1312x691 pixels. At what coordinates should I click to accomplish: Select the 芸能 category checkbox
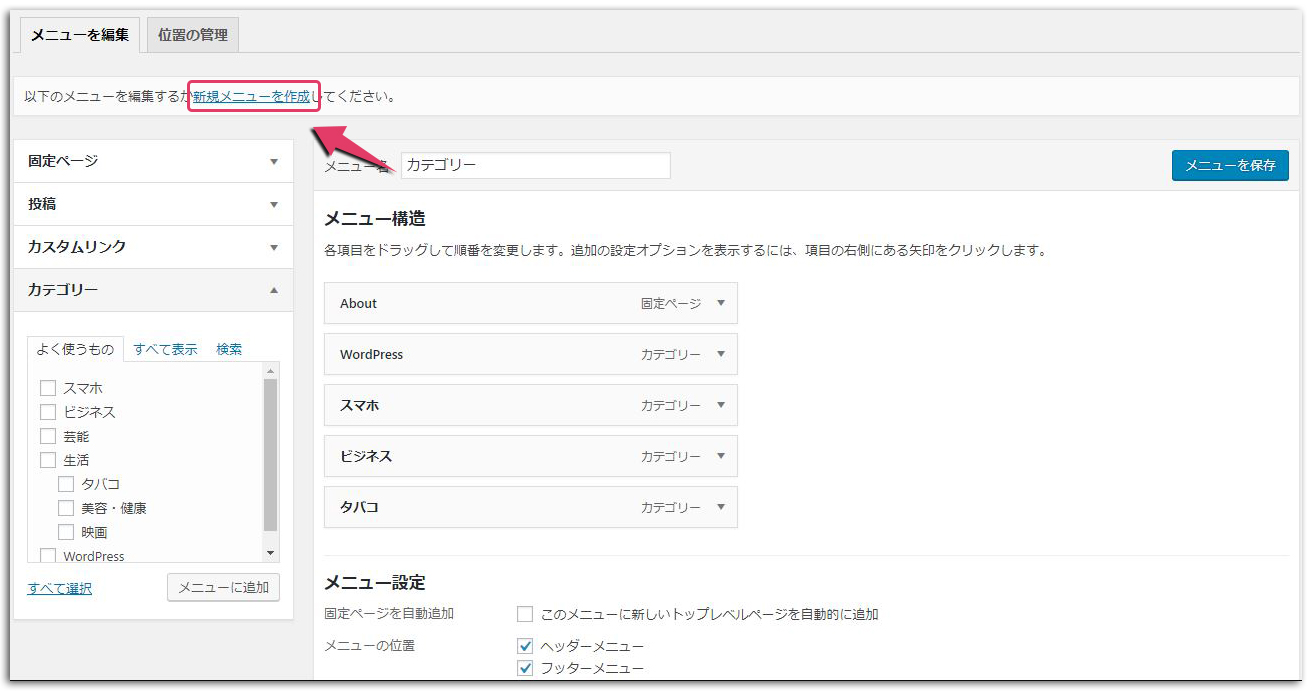pyautogui.click(x=47, y=435)
